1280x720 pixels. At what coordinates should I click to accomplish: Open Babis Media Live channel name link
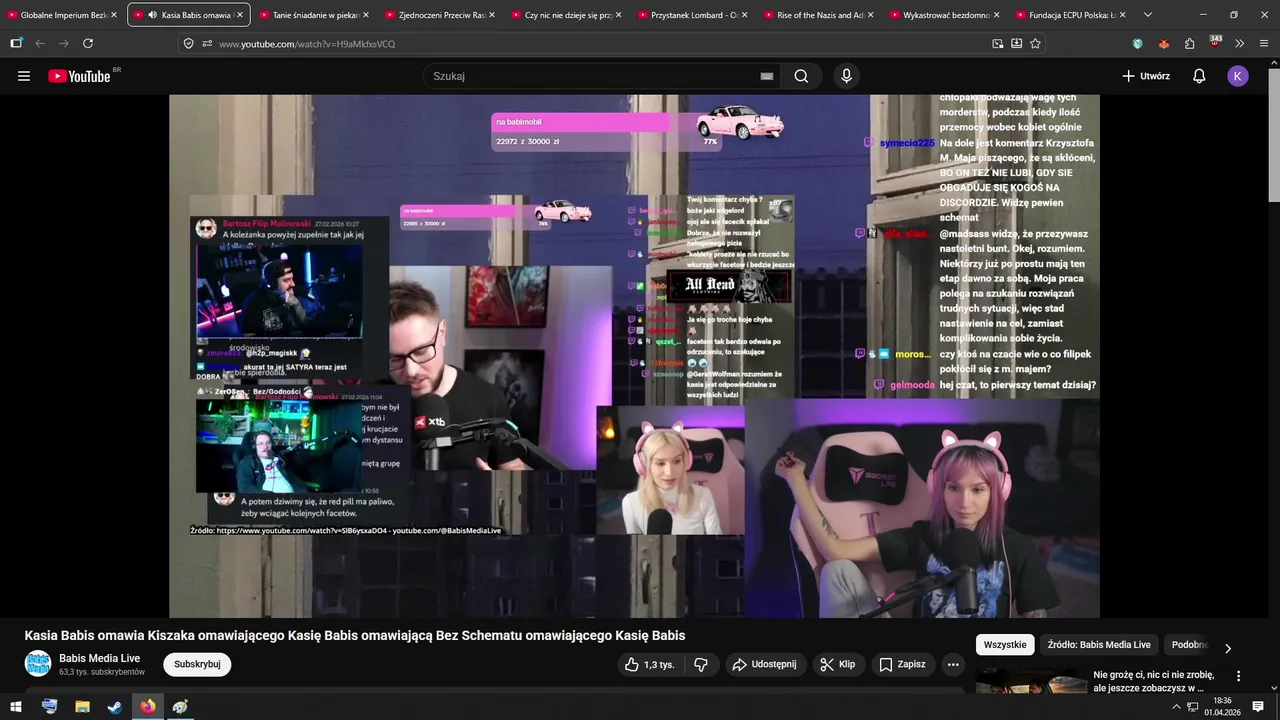click(x=99, y=658)
